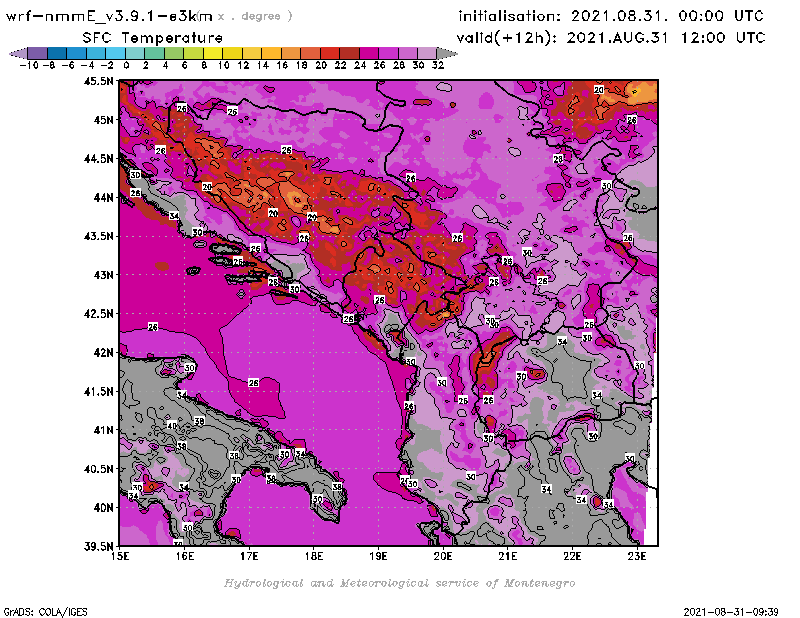Click the 18E longitude label
Image resolution: width=800 pixels, height=618 pixels.
(x=314, y=557)
